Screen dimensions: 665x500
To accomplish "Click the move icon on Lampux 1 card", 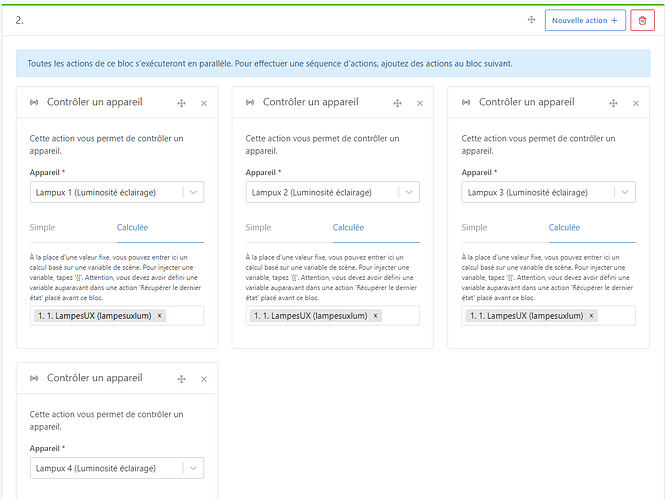I will tap(181, 103).
